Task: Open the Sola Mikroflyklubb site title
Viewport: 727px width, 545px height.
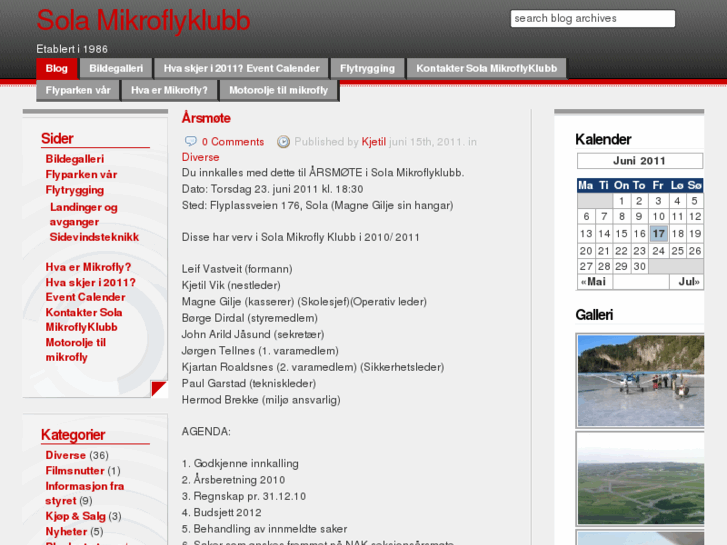Action: tap(143, 20)
